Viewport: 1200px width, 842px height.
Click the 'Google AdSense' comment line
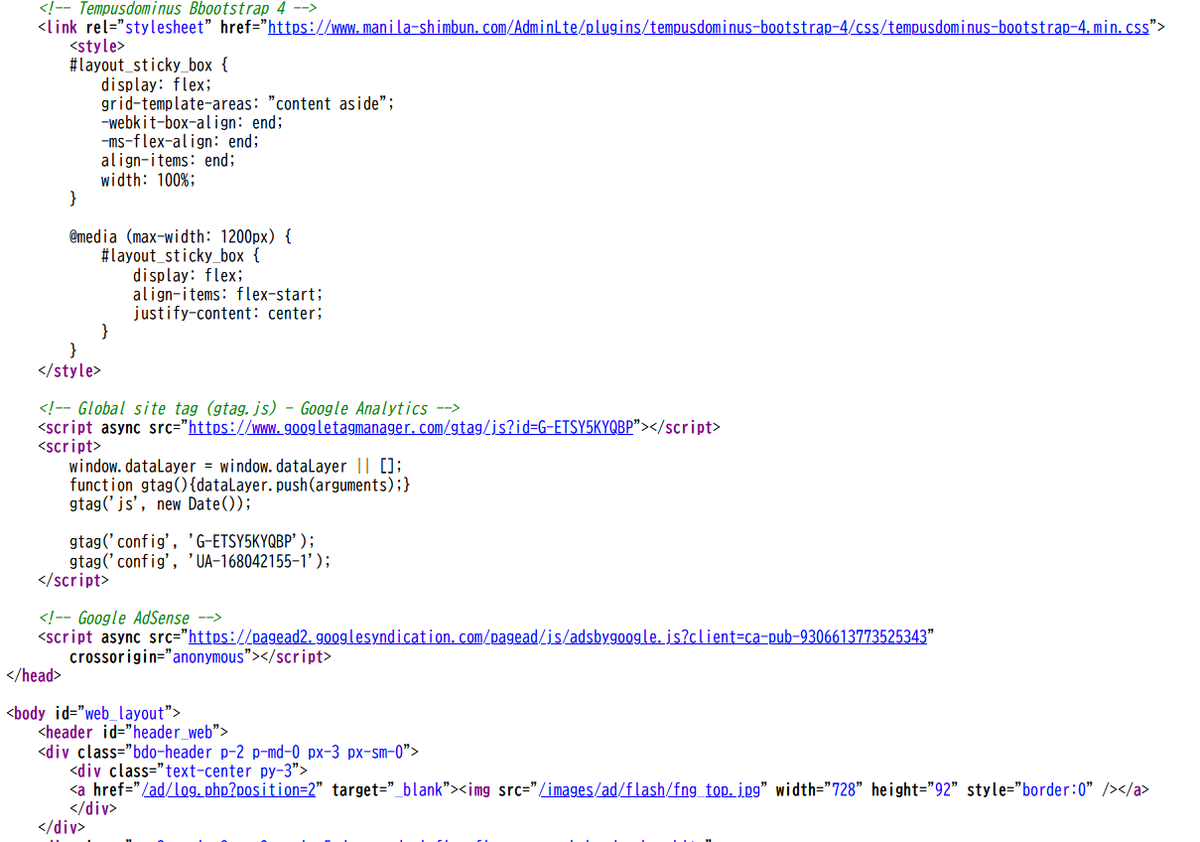coord(130,618)
